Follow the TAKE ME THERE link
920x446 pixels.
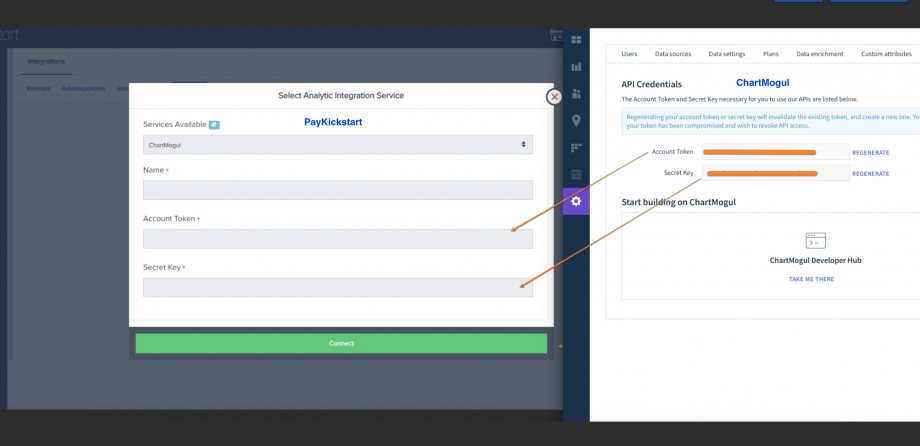tap(811, 279)
